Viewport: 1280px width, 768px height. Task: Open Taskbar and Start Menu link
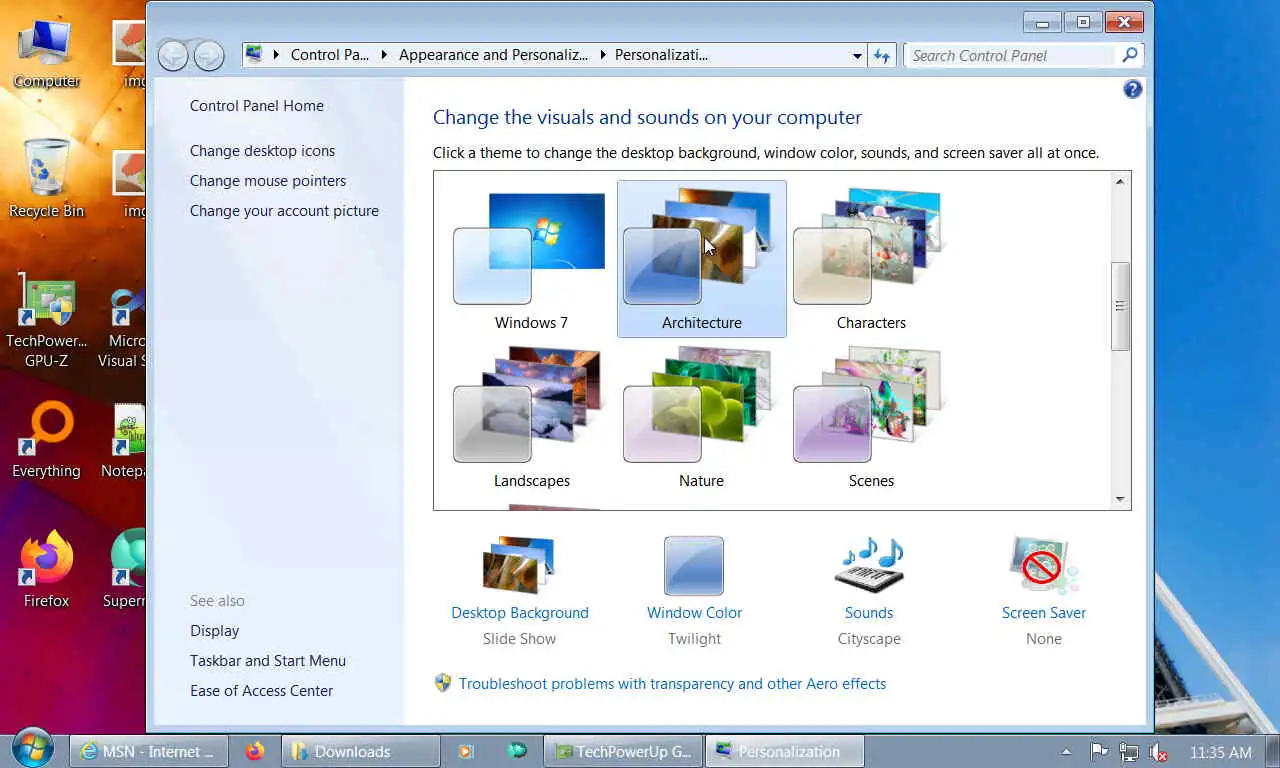(268, 661)
